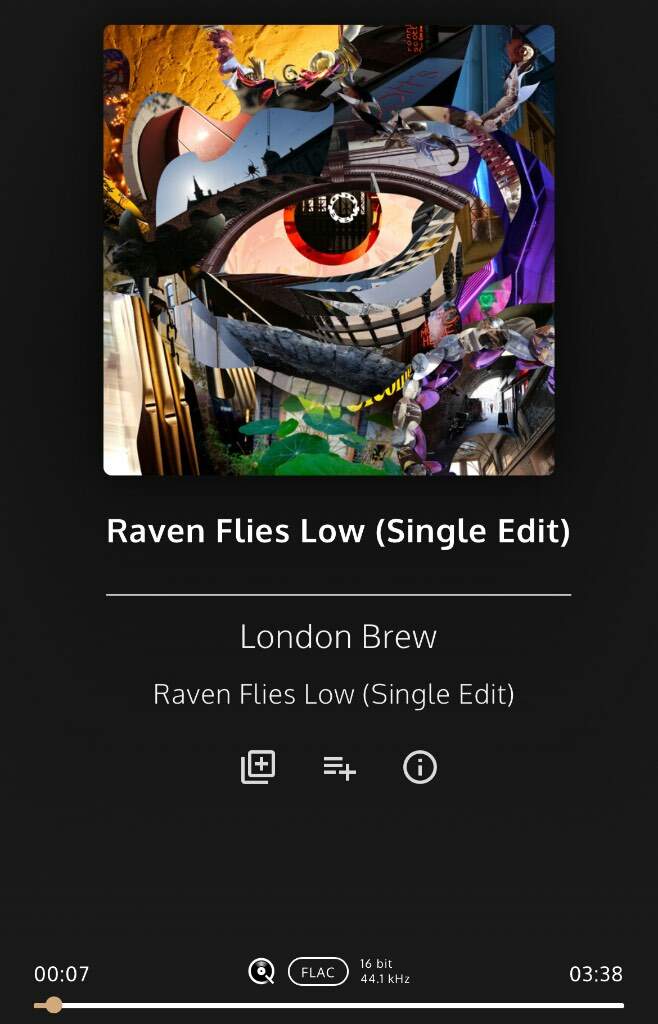Viewport: 658px width, 1024px height.
Task: Click the Qobuz source logo icon
Action: click(262, 971)
